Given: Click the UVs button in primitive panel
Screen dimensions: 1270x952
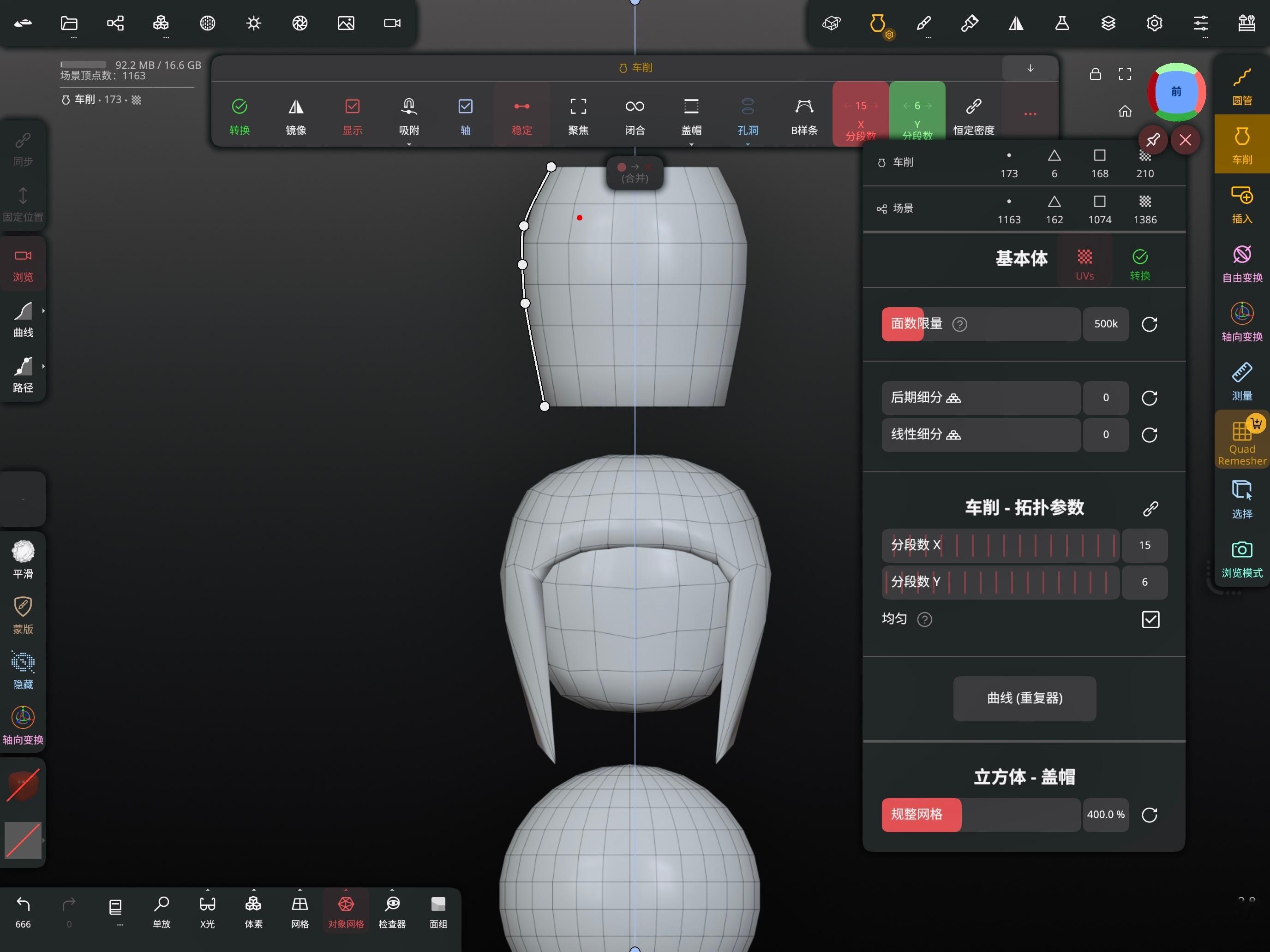Looking at the screenshot, I should tap(1084, 264).
